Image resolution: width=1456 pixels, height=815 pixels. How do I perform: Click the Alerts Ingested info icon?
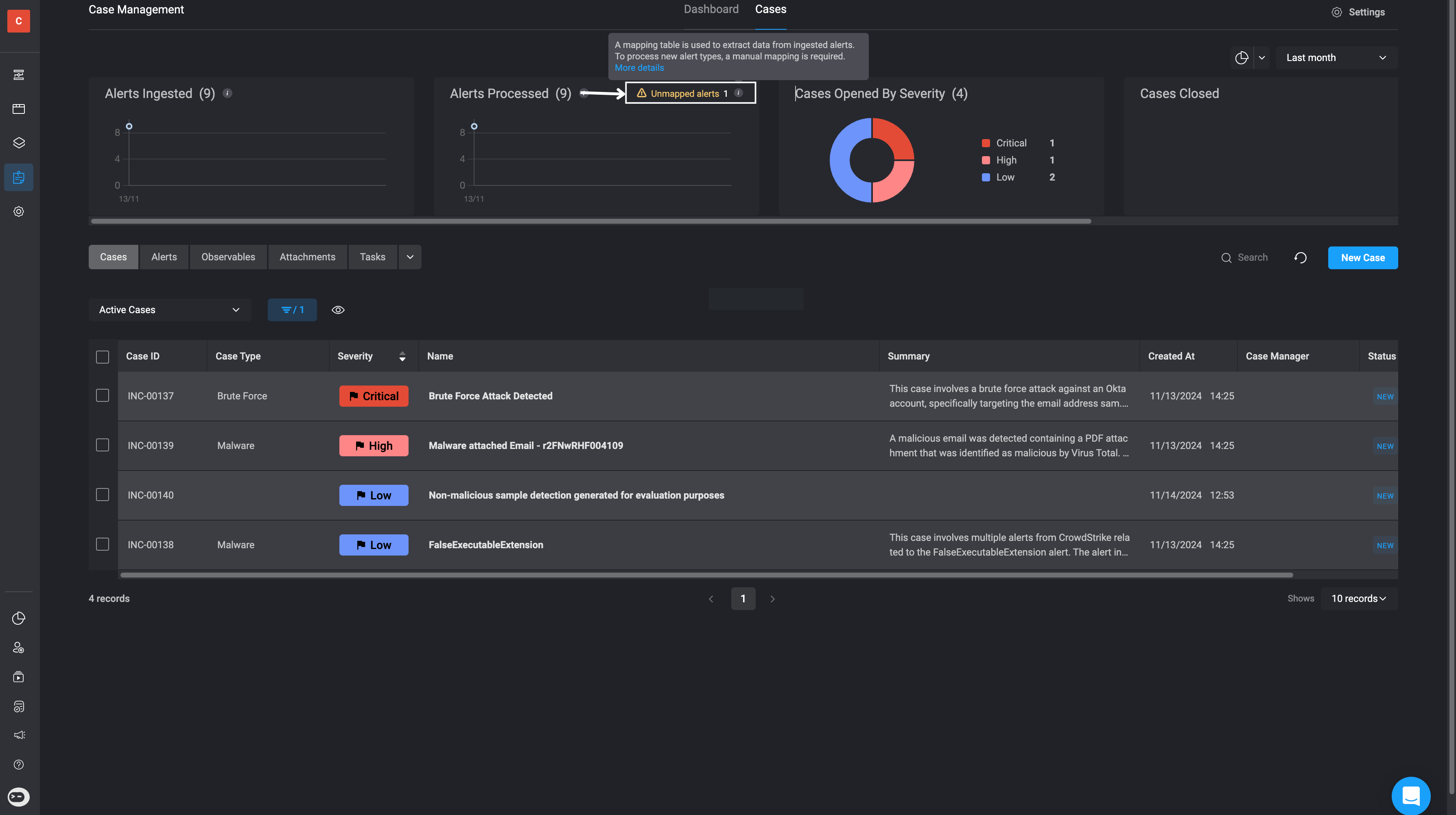(227, 93)
